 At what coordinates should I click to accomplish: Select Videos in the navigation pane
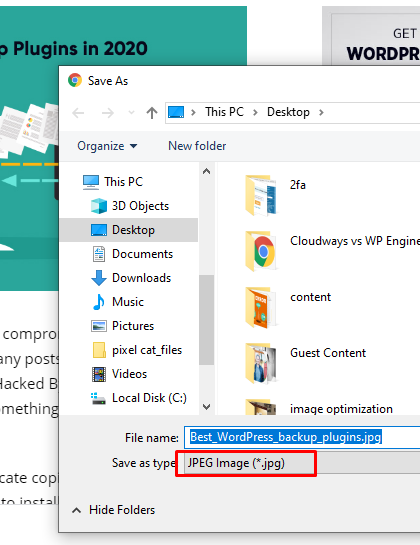[x=119, y=374]
